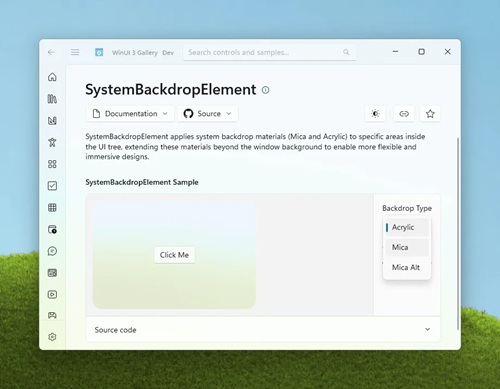The height and width of the screenshot is (389, 500).
Task: Open the Design guidance icon in sidebar
Action: tap(52, 121)
